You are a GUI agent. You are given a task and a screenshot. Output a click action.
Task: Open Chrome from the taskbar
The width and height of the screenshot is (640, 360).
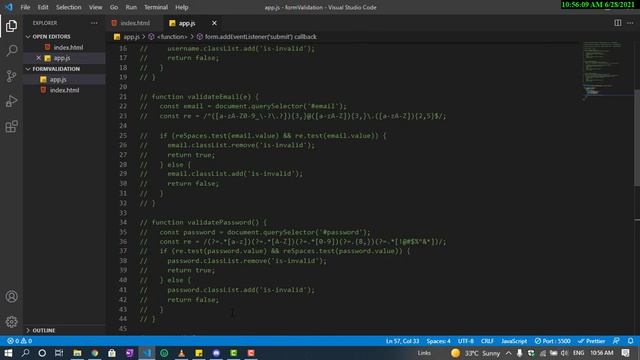pos(95,353)
